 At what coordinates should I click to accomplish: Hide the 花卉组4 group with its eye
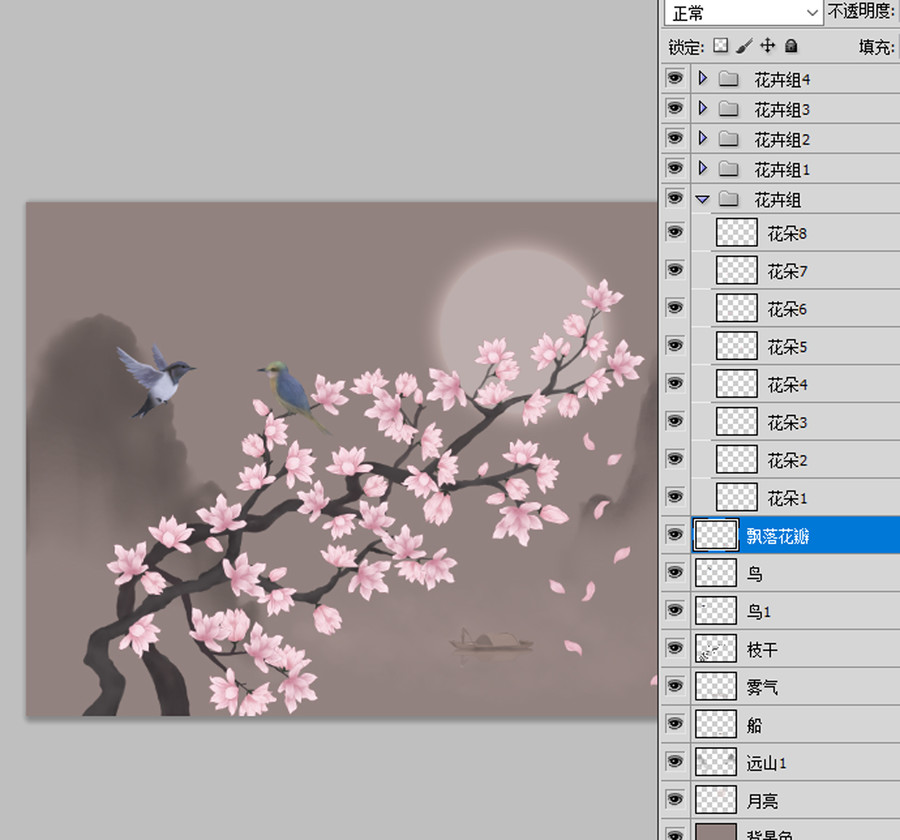675,78
